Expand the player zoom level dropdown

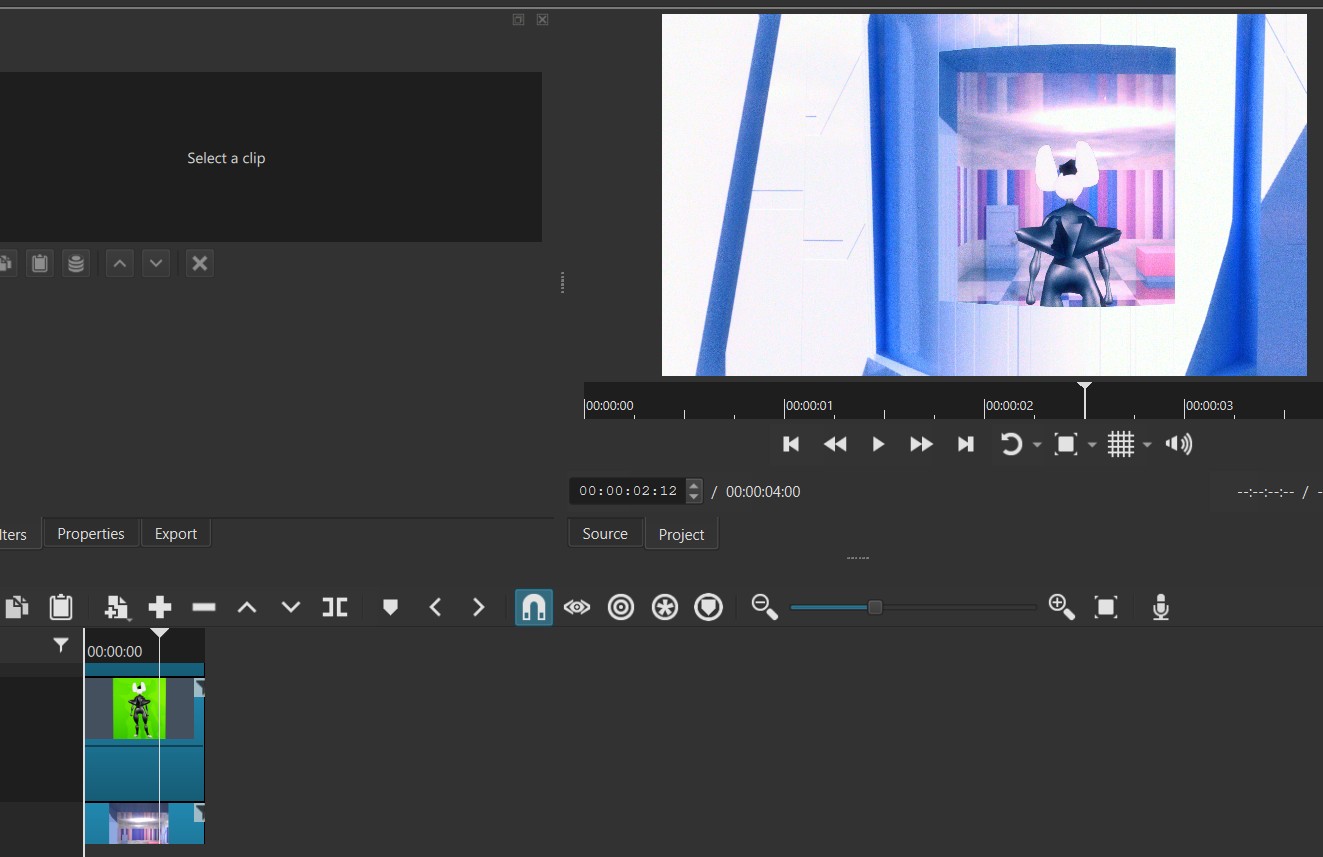(1092, 445)
